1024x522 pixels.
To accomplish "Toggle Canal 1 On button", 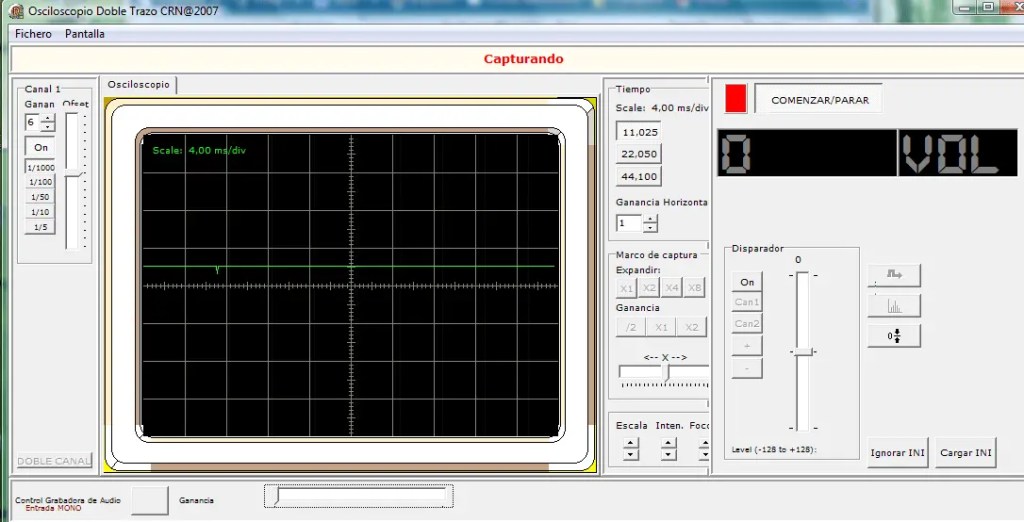I will 40,147.
